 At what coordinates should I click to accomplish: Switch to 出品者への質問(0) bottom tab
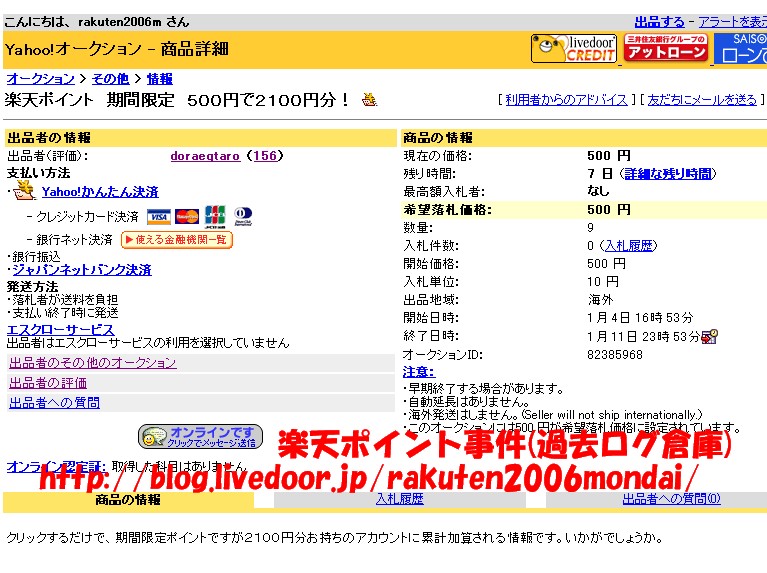[x=671, y=499]
